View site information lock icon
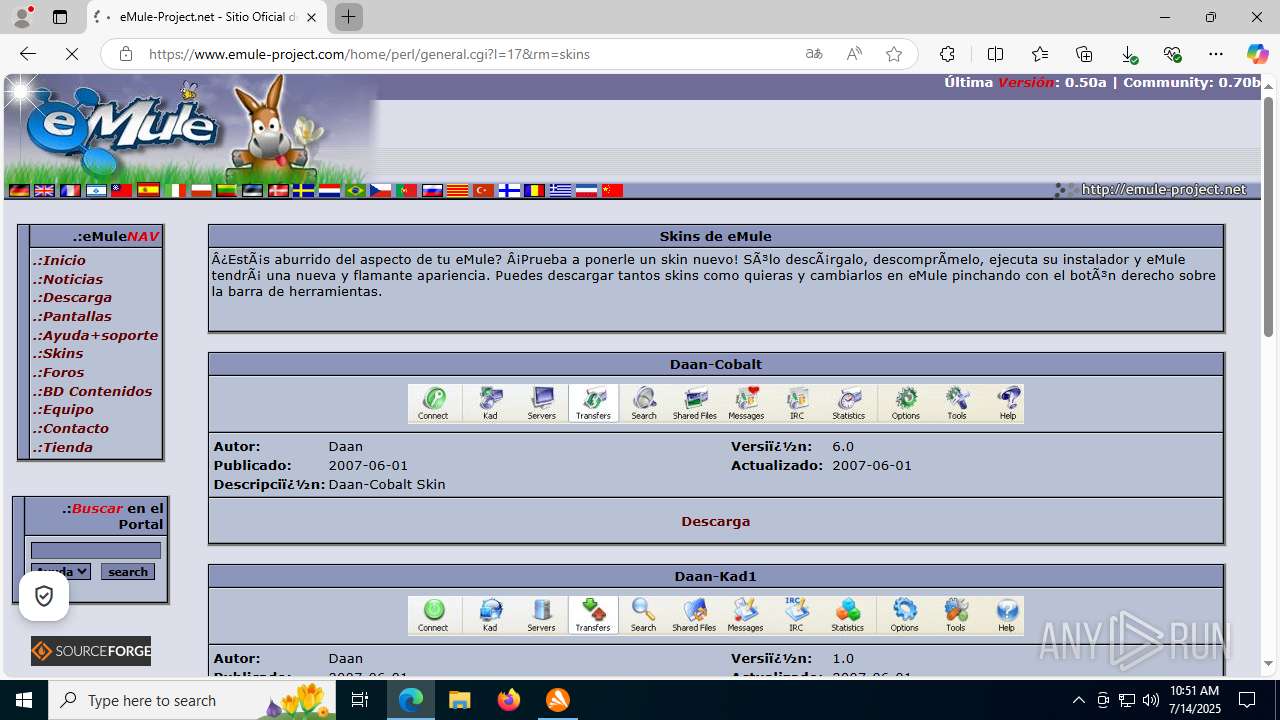This screenshot has height=720, width=1280. (x=126, y=54)
